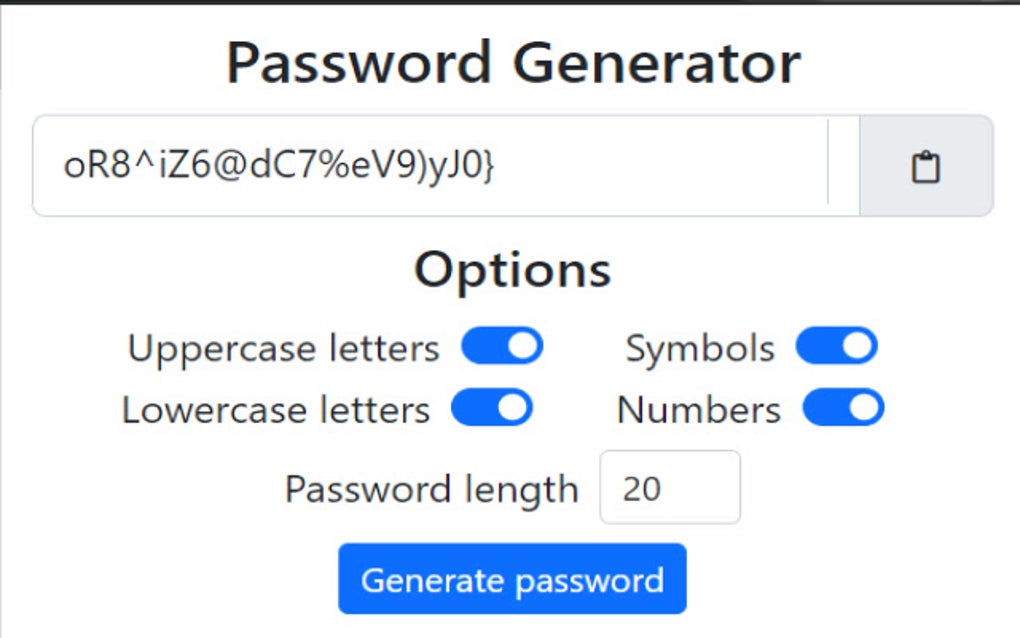Disable the Uppercase letters toggle
Image resolution: width=1020 pixels, height=638 pixels.
(502, 347)
